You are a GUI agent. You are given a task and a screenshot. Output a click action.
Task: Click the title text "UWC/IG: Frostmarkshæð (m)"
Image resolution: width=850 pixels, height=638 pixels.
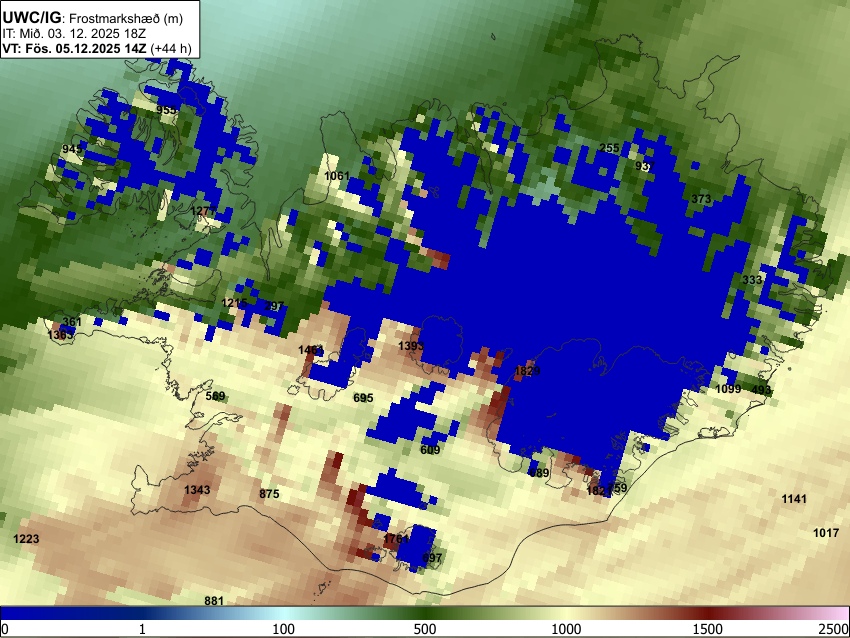pyautogui.click(x=93, y=18)
